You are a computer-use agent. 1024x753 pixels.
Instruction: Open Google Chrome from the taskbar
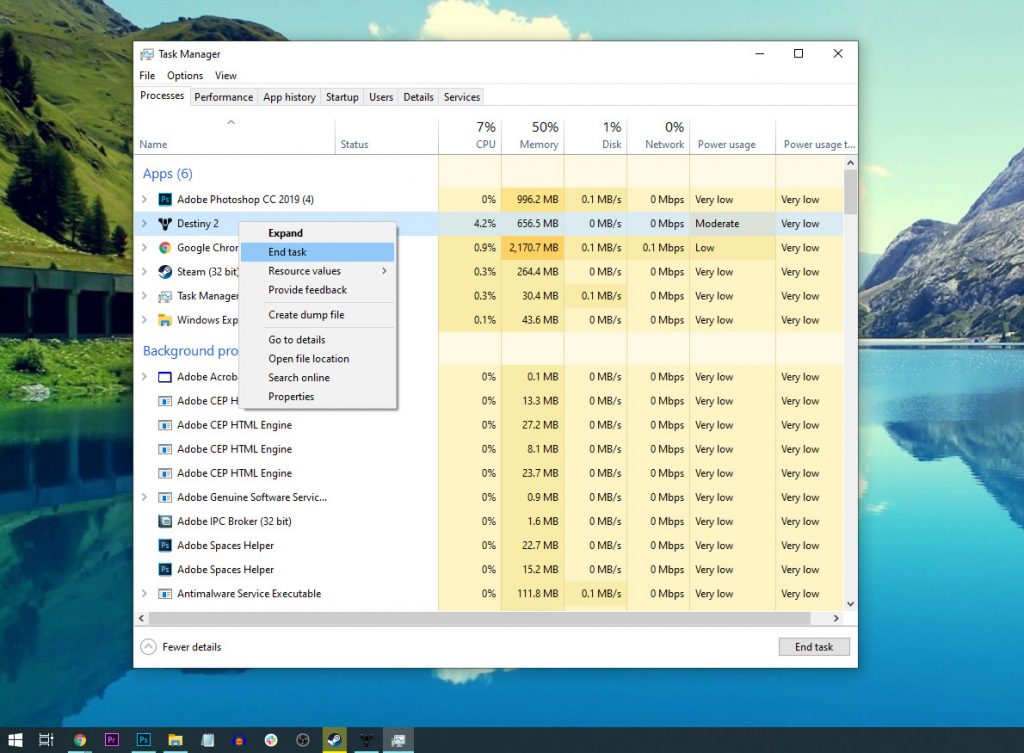coord(80,740)
